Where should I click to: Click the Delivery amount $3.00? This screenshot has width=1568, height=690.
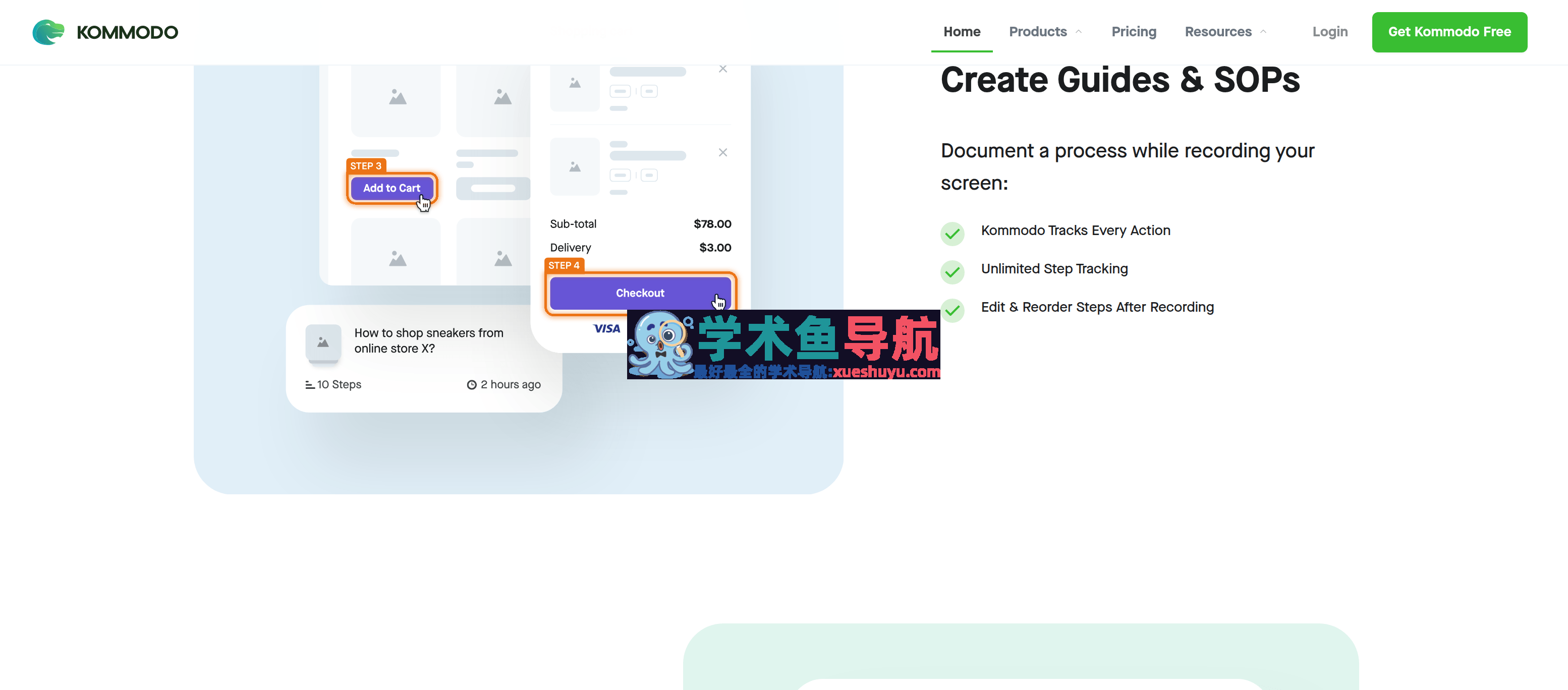tap(715, 248)
